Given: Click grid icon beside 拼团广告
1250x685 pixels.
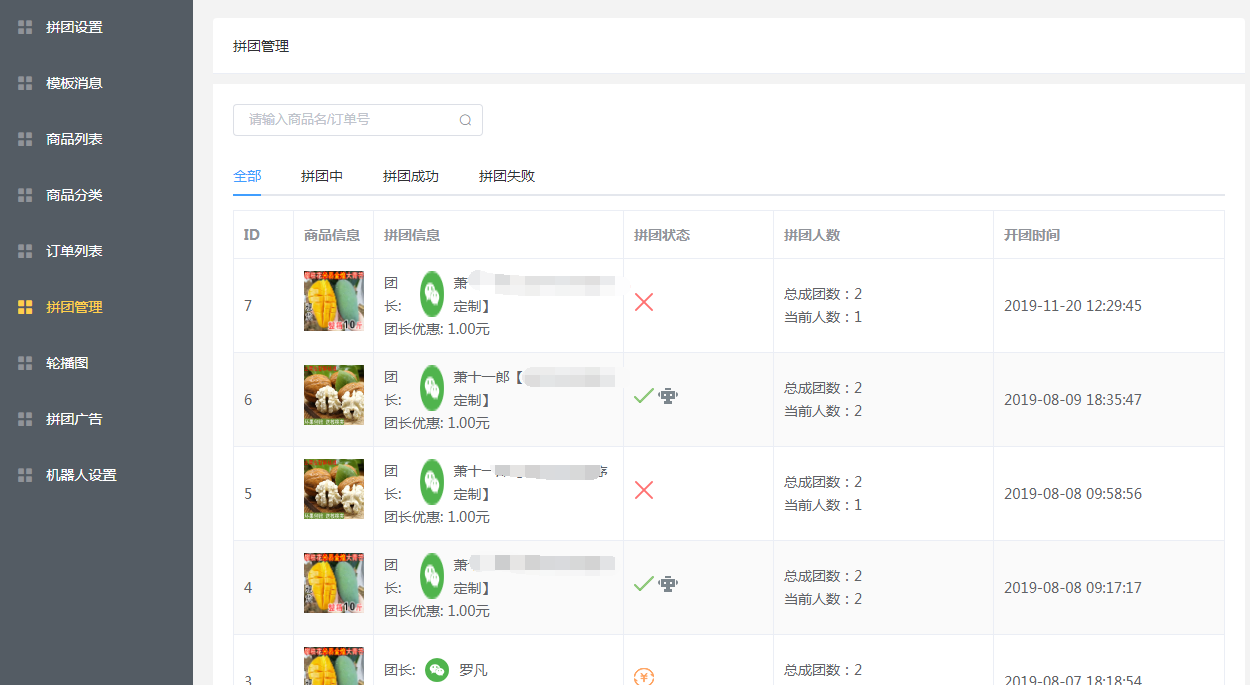Looking at the screenshot, I should [25, 419].
